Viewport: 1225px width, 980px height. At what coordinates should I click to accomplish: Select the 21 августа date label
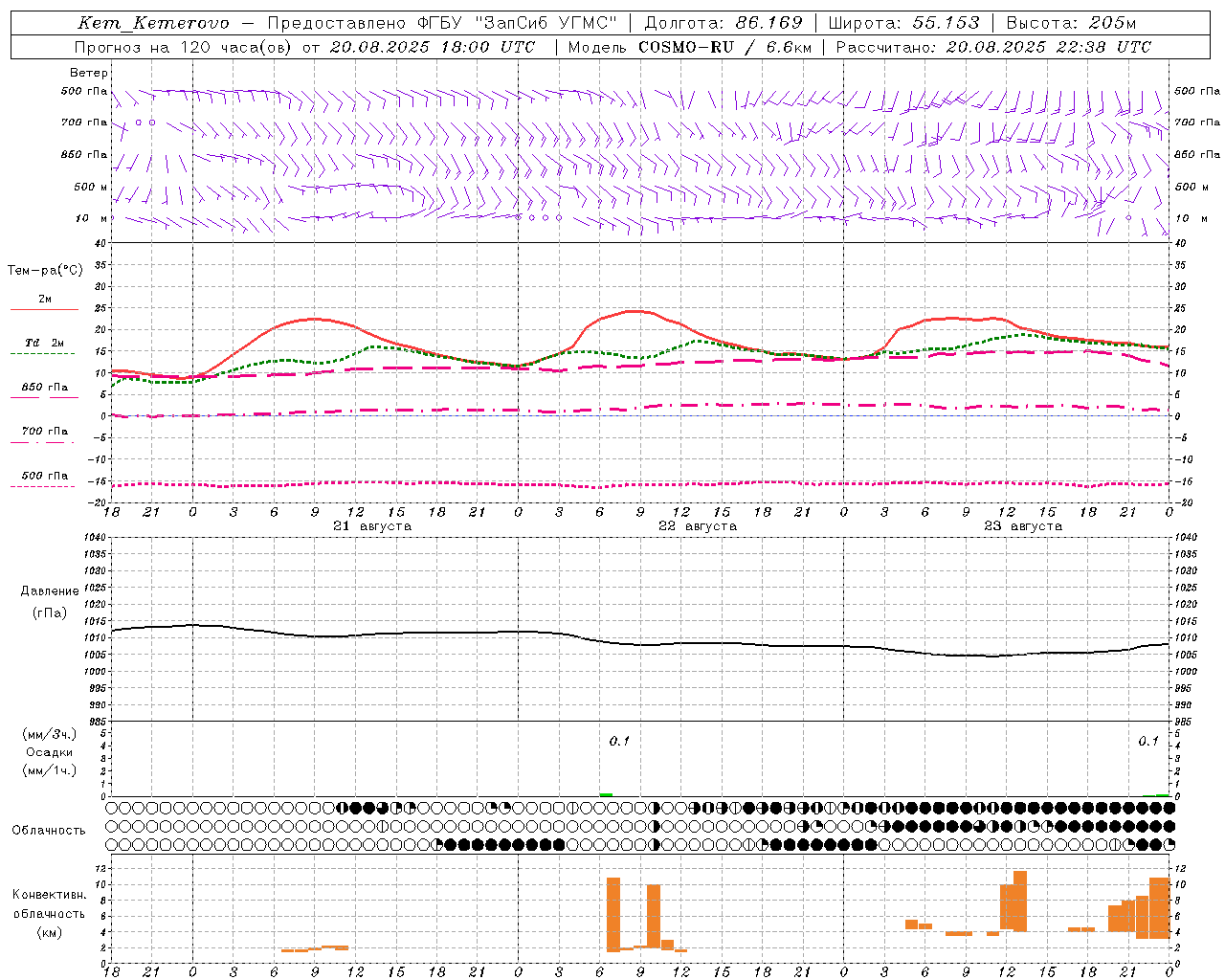tap(372, 526)
